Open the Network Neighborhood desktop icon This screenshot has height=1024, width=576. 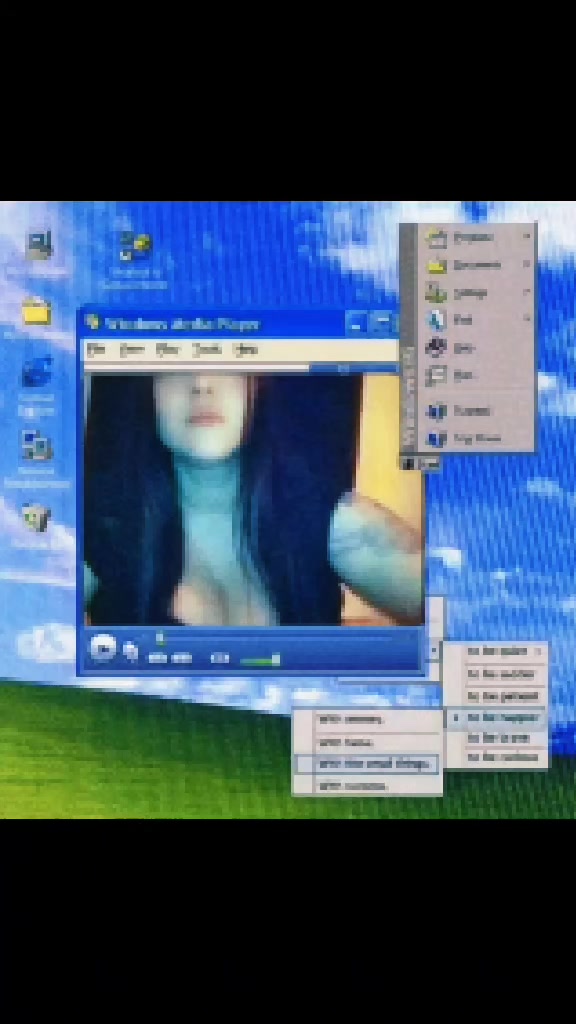pyautogui.click(x=37, y=445)
